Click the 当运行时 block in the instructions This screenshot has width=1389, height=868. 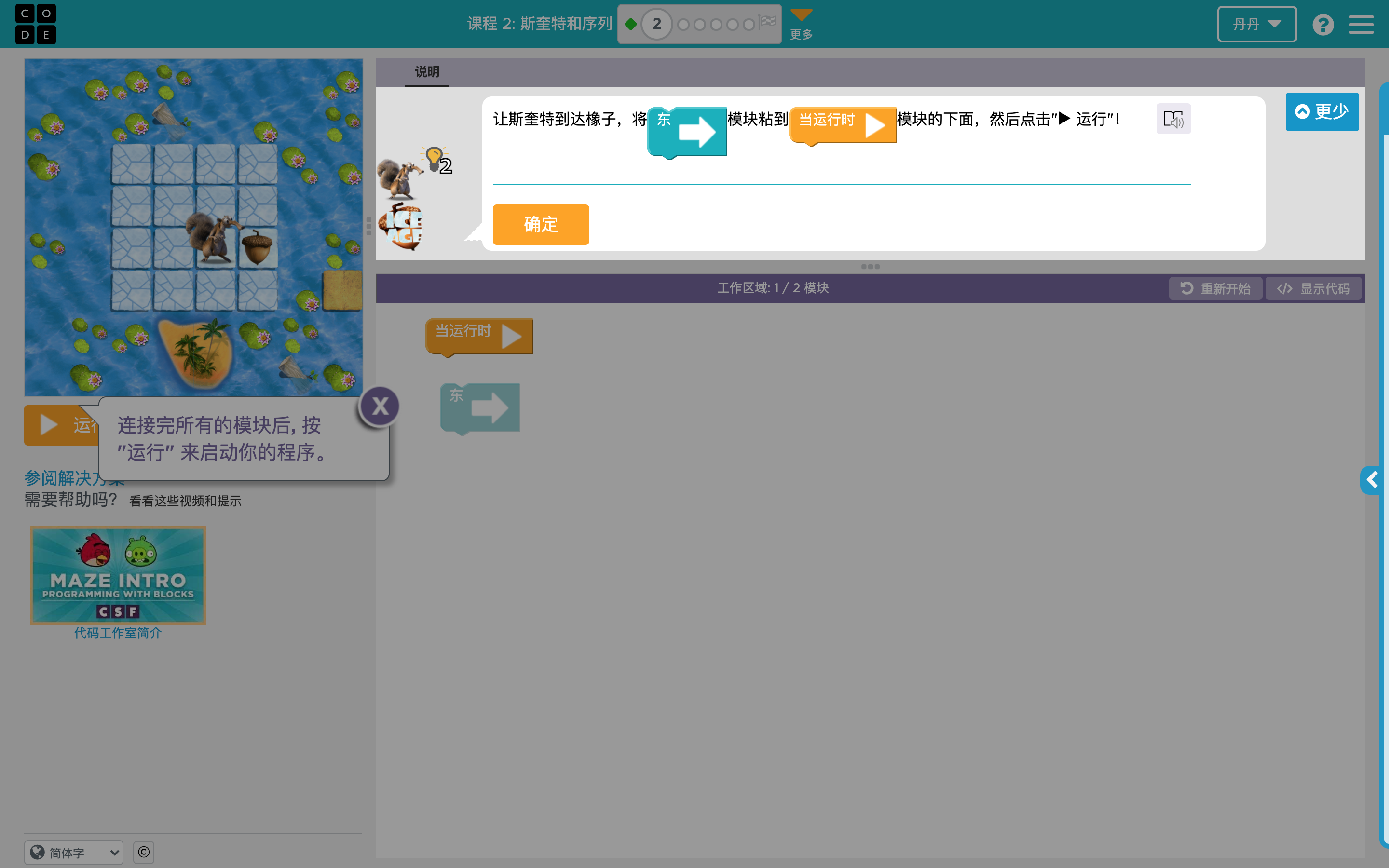tap(843, 126)
